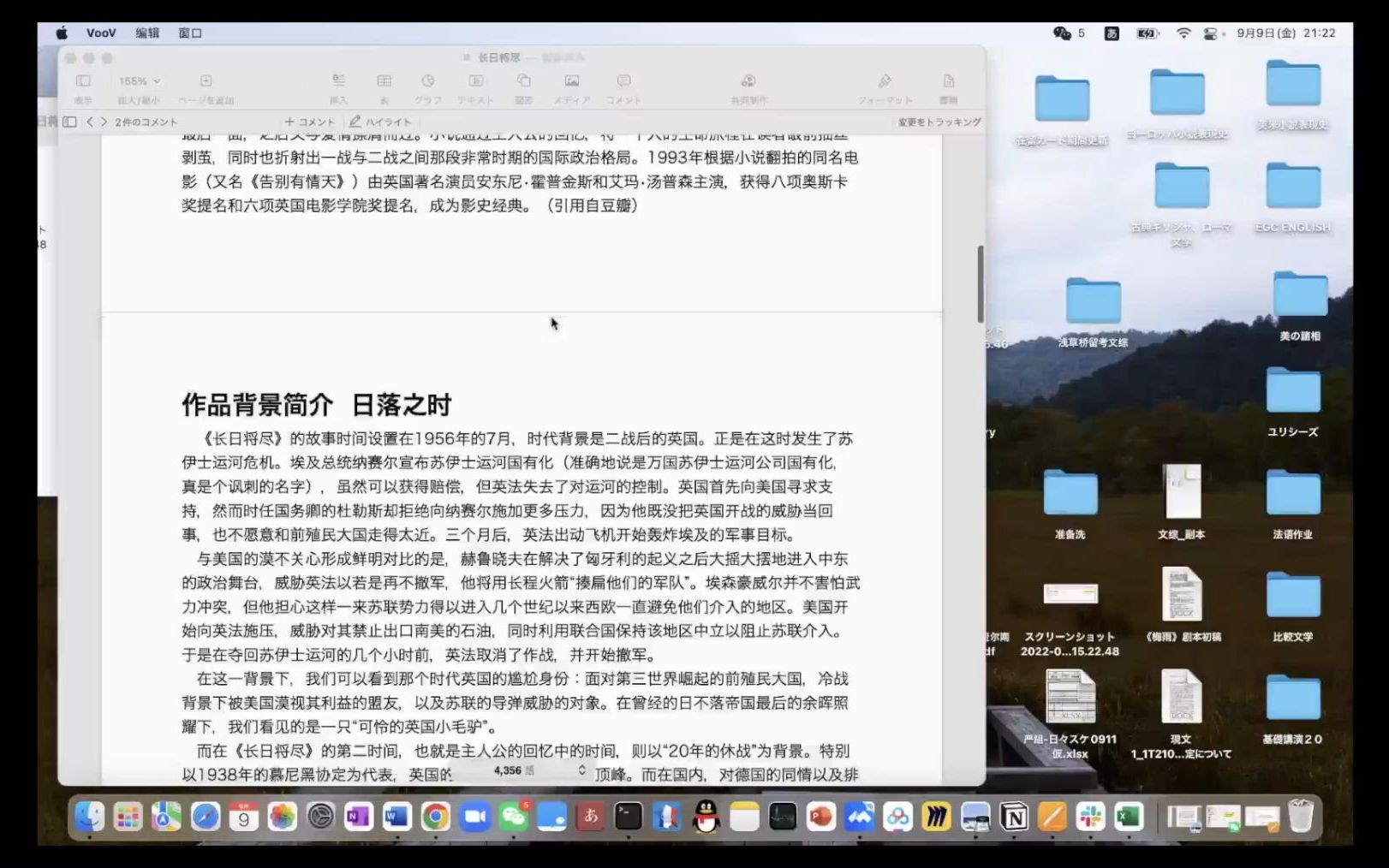Click the Media (メディア) toolbar icon
The width and height of the screenshot is (1389, 868).
(571, 80)
